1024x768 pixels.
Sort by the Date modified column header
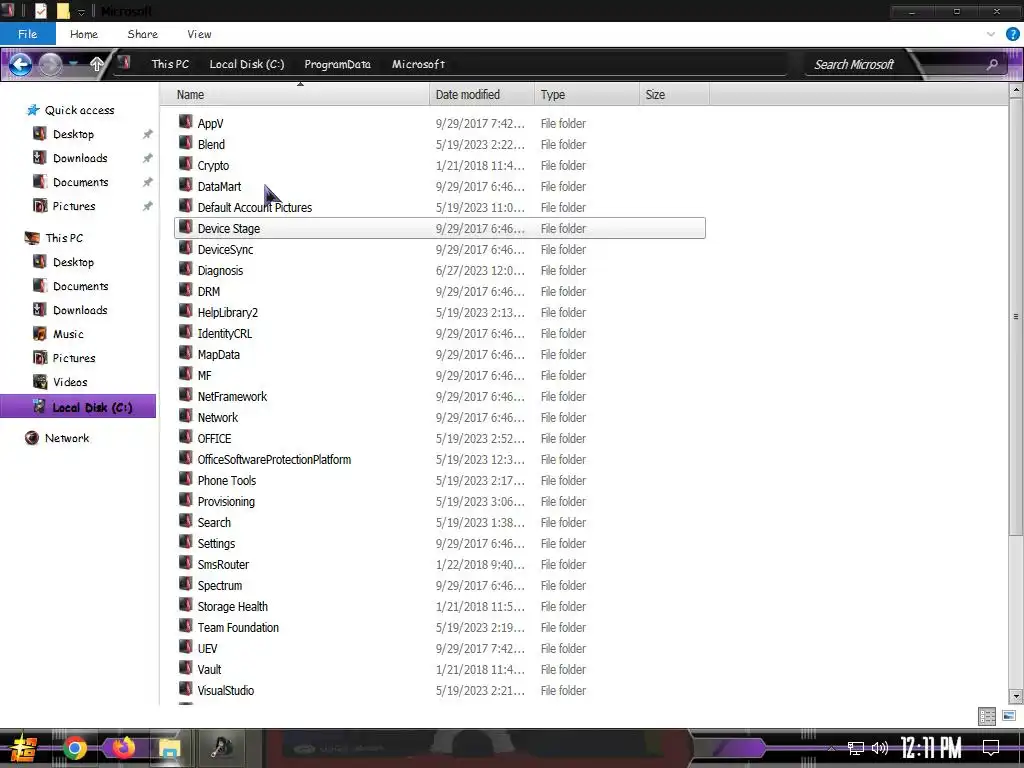pos(482,95)
